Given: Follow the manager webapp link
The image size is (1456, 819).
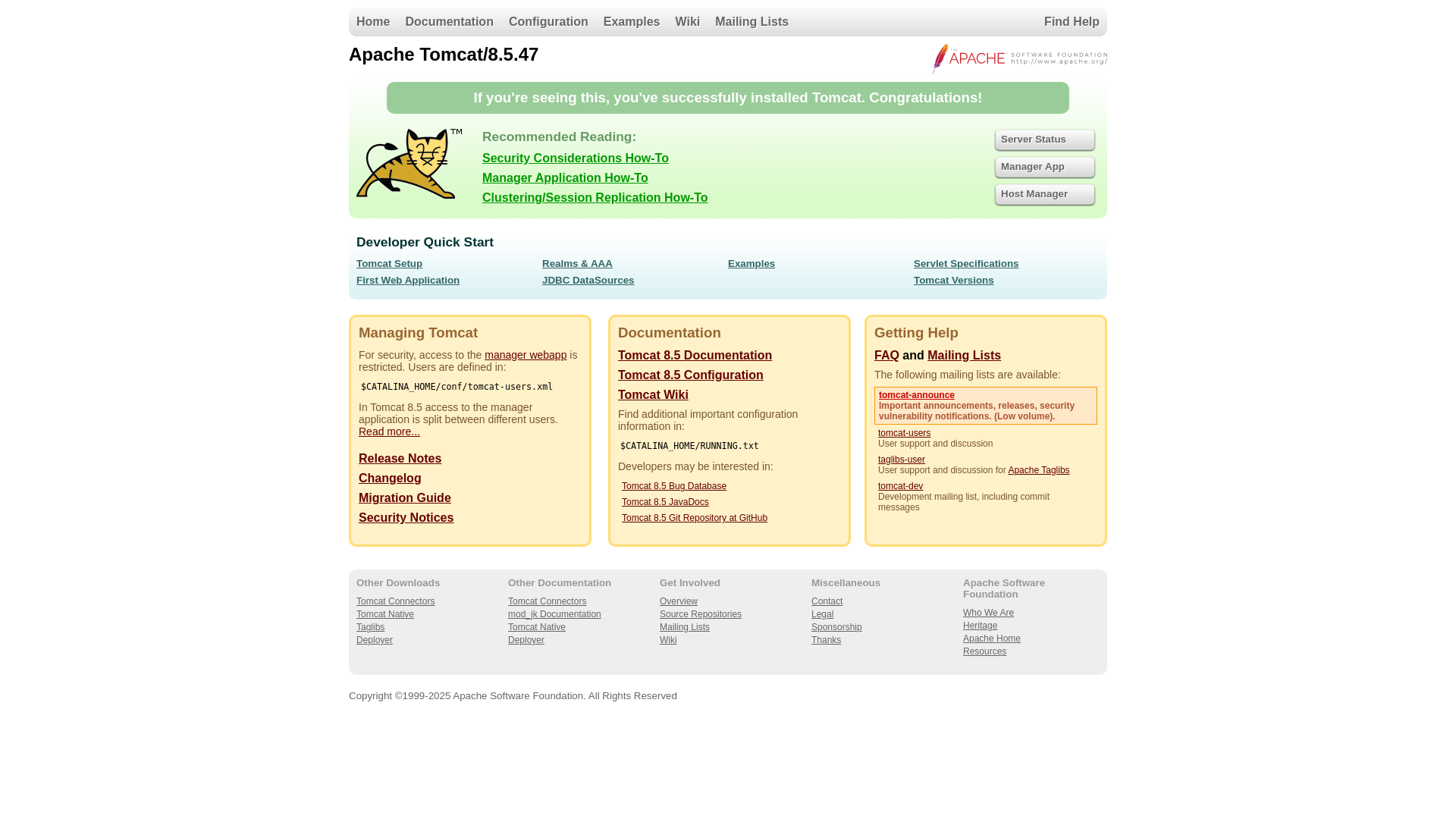Looking at the screenshot, I should tap(526, 355).
